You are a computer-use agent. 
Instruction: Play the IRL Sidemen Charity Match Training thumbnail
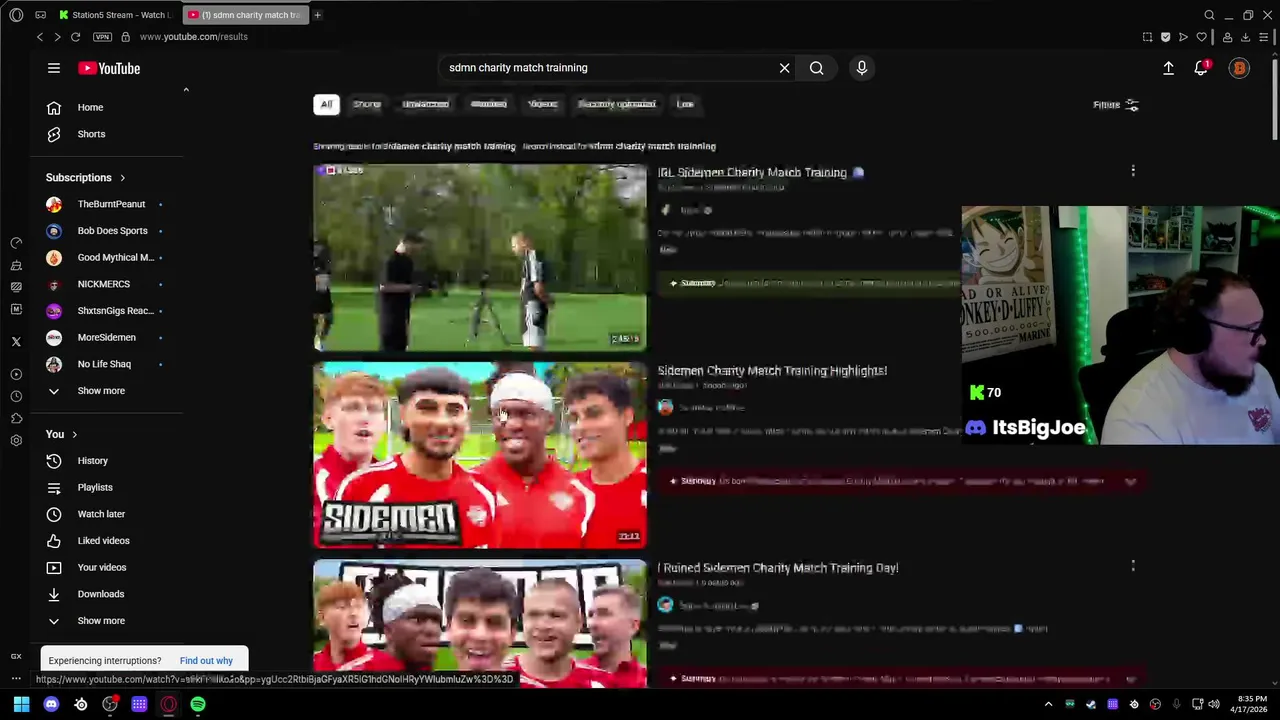[480, 257]
